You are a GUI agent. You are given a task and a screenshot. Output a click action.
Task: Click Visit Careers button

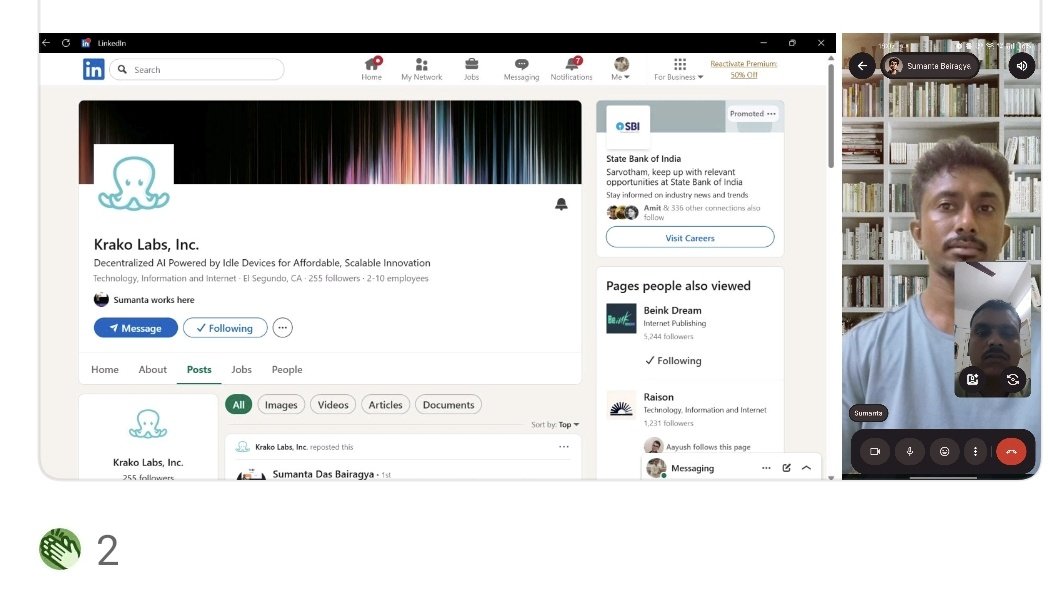click(690, 238)
